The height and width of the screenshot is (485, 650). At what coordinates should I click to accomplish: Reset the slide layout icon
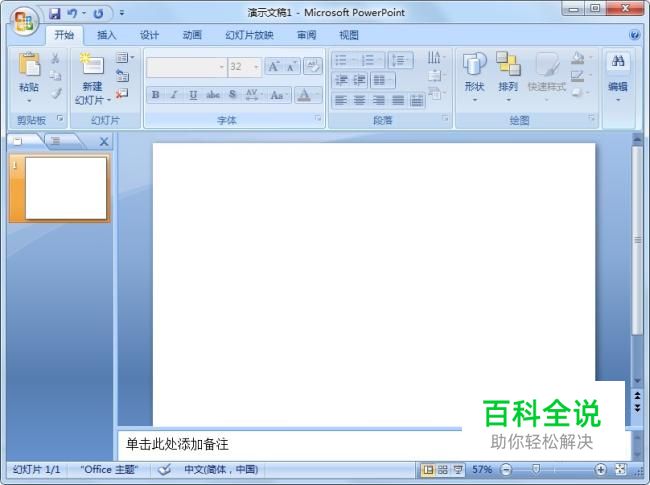[x=122, y=75]
